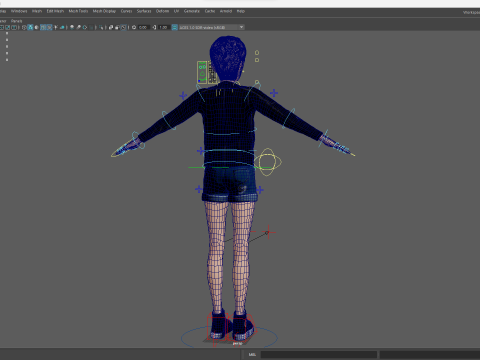
Task: Select the left elbow circle controller
Action: pos(169,121)
